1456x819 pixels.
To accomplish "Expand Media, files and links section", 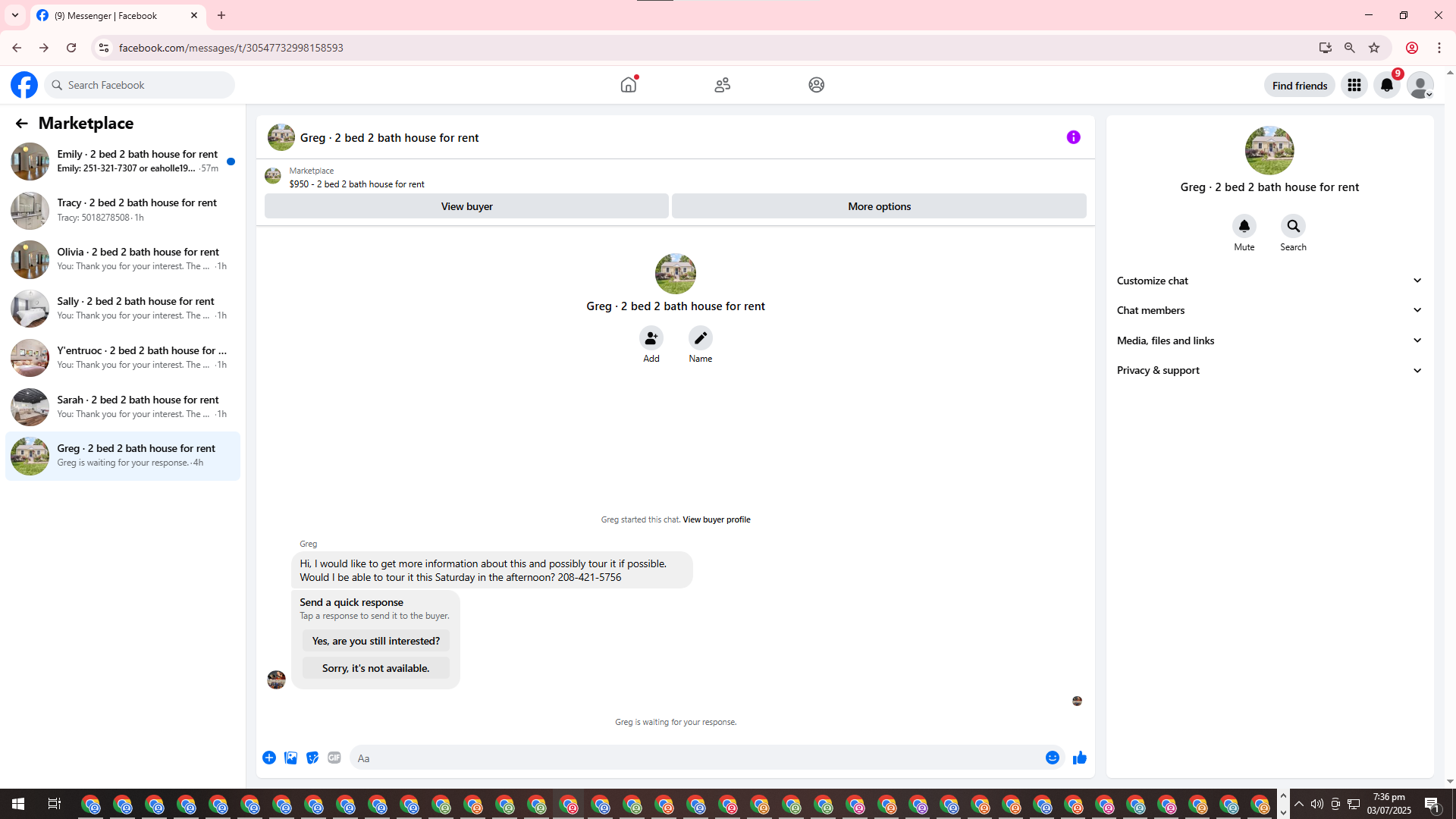I will pos(1269,340).
